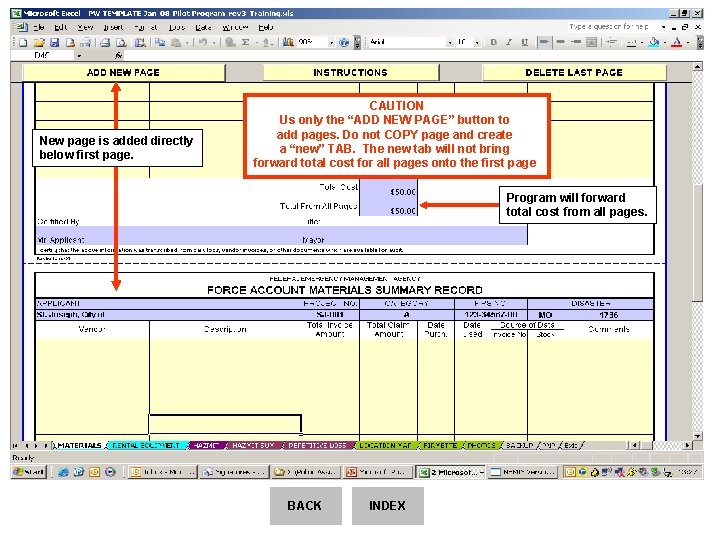The image size is (720, 540).
Task: Click the Windows Start button
Action: 29,472
